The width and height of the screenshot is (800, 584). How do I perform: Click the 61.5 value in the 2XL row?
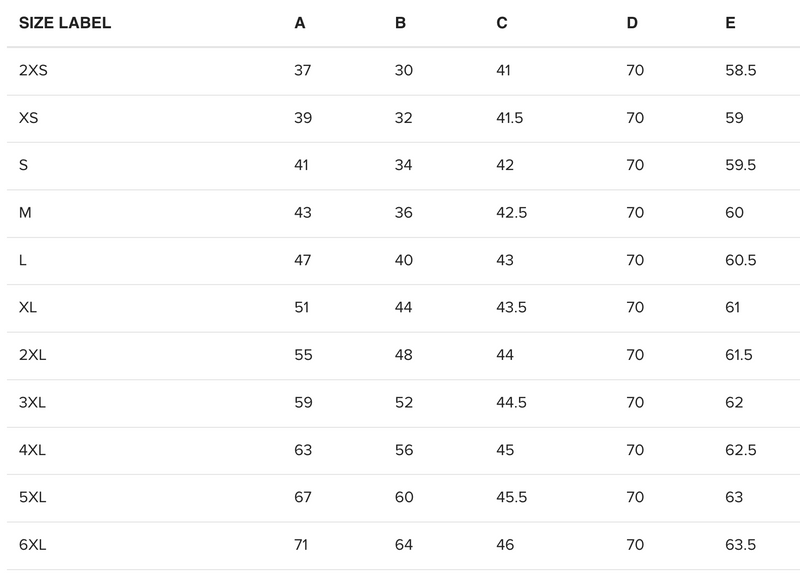pos(739,356)
